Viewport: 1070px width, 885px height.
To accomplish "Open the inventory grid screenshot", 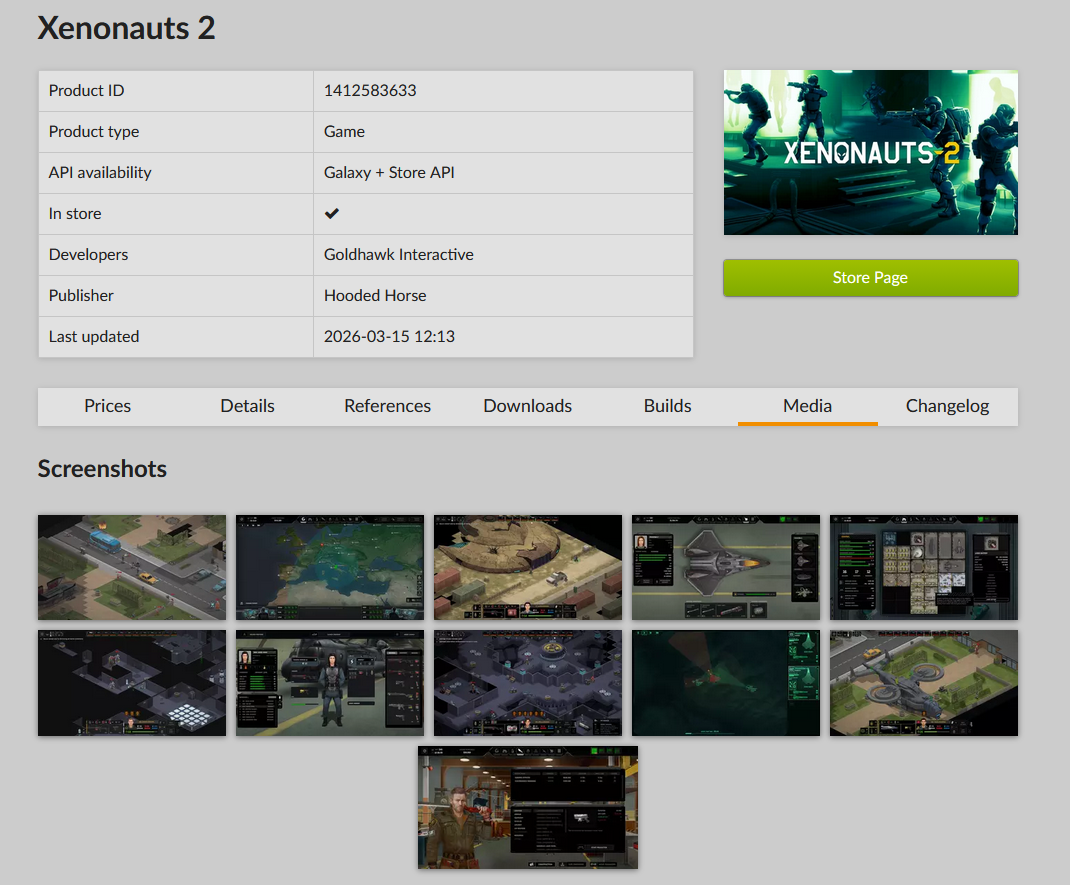I will pos(924,567).
